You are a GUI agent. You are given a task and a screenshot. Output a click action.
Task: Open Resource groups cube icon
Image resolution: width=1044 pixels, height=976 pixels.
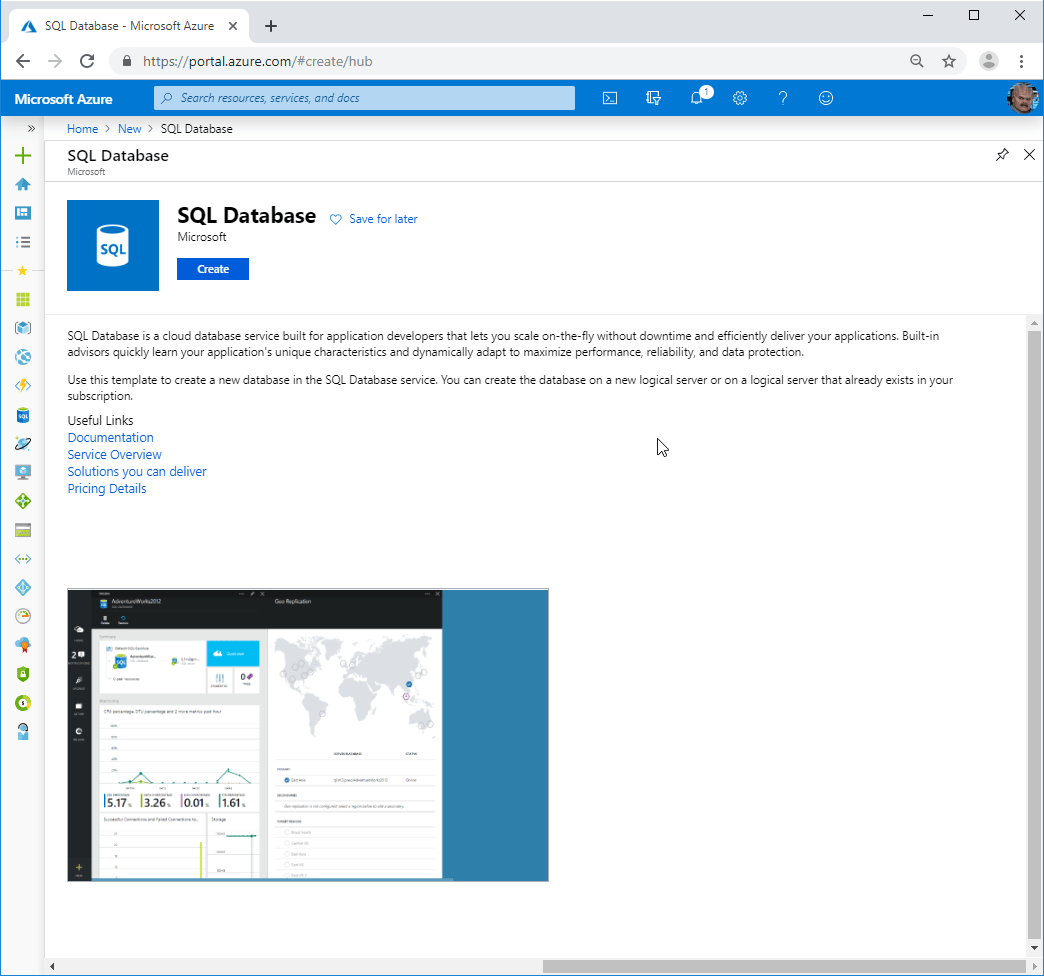click(23, 328)
